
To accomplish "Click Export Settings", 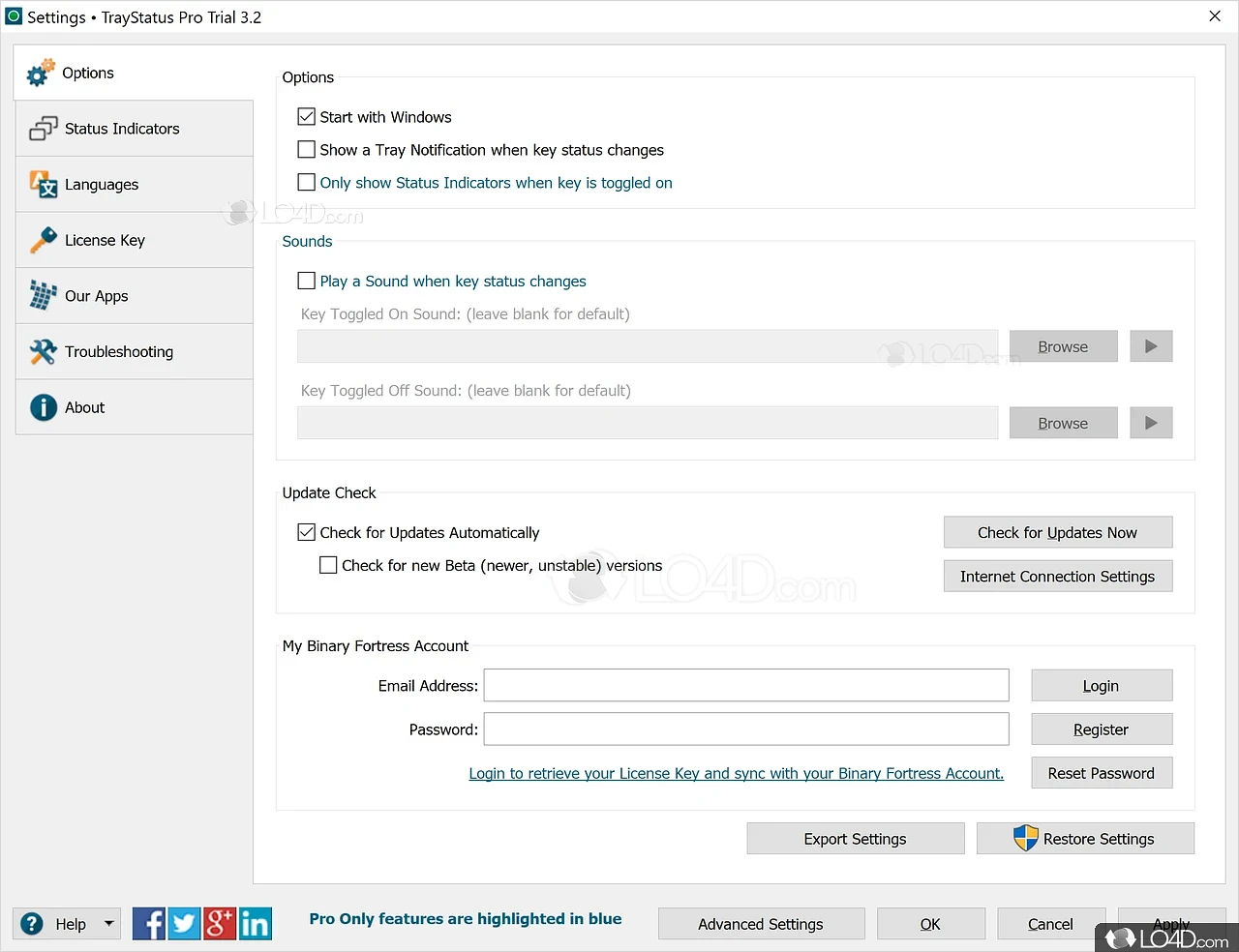I will coord(856,839).
